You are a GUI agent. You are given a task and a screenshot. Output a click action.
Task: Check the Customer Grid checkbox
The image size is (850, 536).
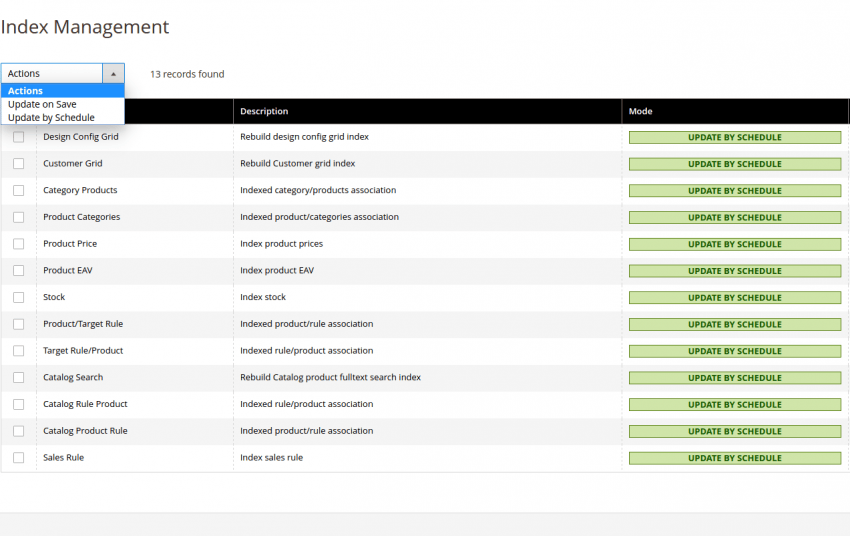(x=18, y=164)
